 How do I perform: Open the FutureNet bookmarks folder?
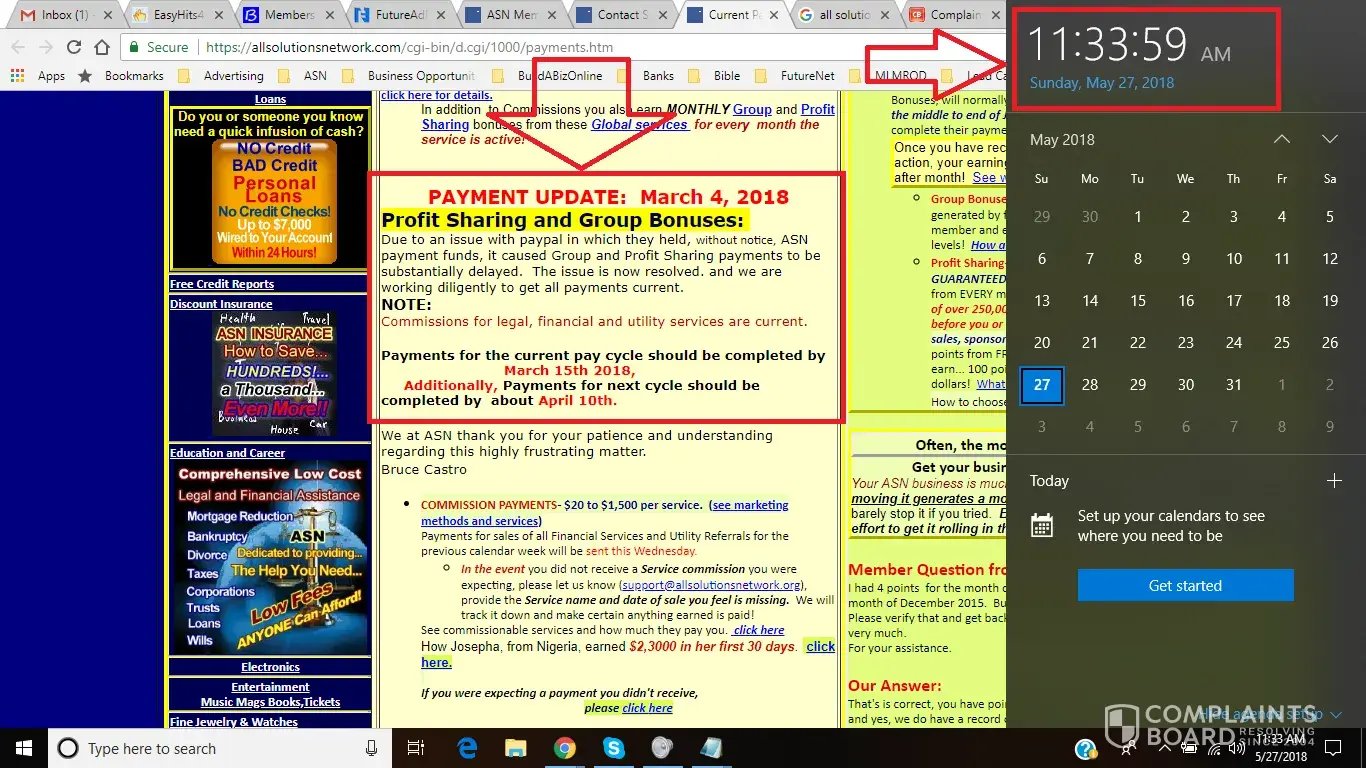pyautogui.click(x=795, y=75)
